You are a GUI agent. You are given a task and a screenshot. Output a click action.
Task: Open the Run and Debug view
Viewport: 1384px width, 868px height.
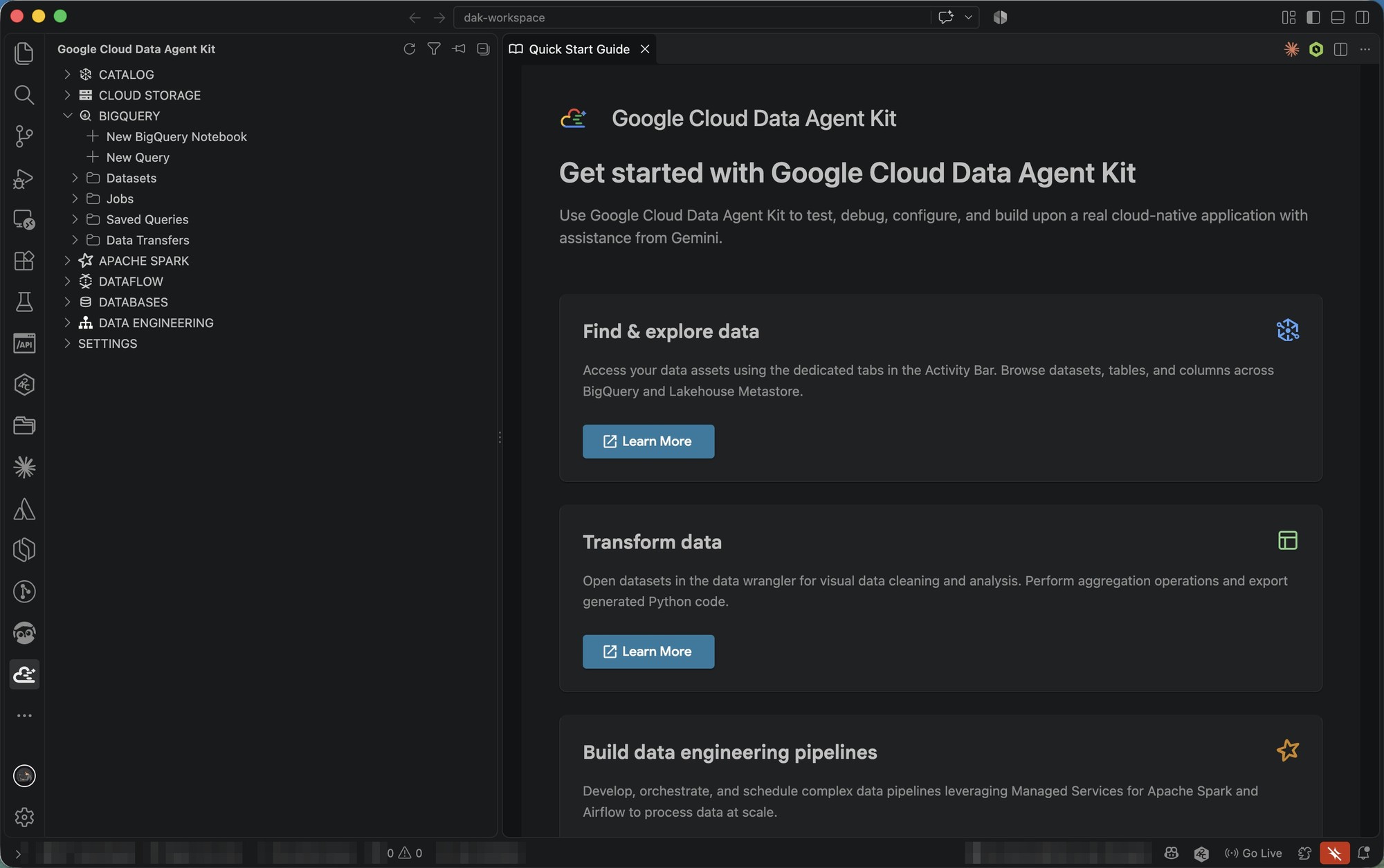coord(24,178)
